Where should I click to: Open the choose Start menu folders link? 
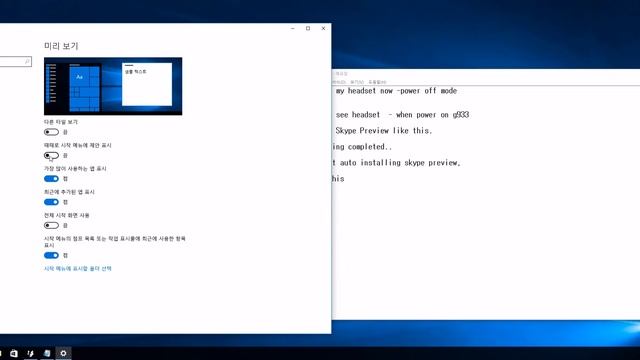pos(78,269)
